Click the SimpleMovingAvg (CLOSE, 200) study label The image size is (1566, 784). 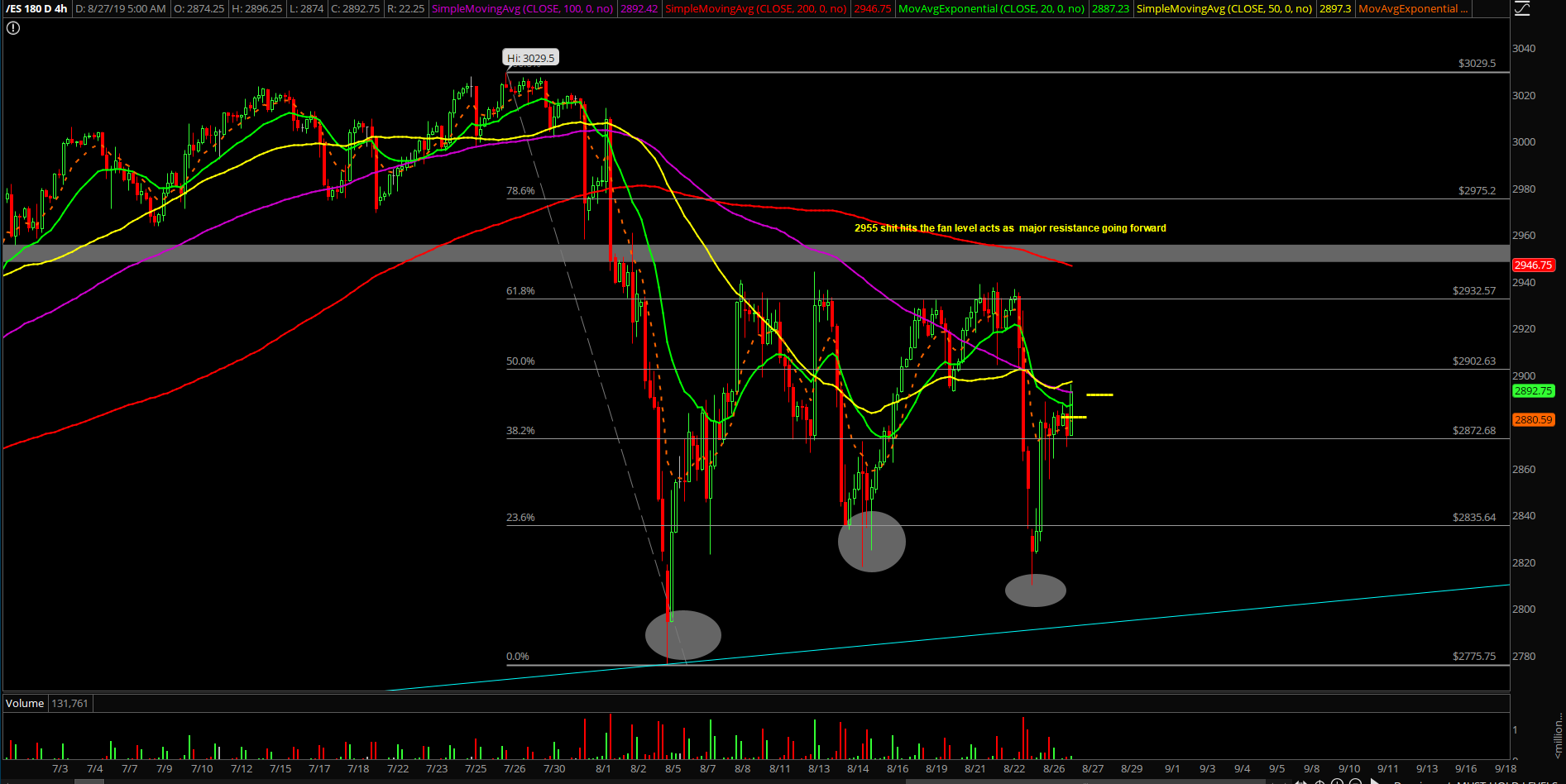tap(755, 9)
